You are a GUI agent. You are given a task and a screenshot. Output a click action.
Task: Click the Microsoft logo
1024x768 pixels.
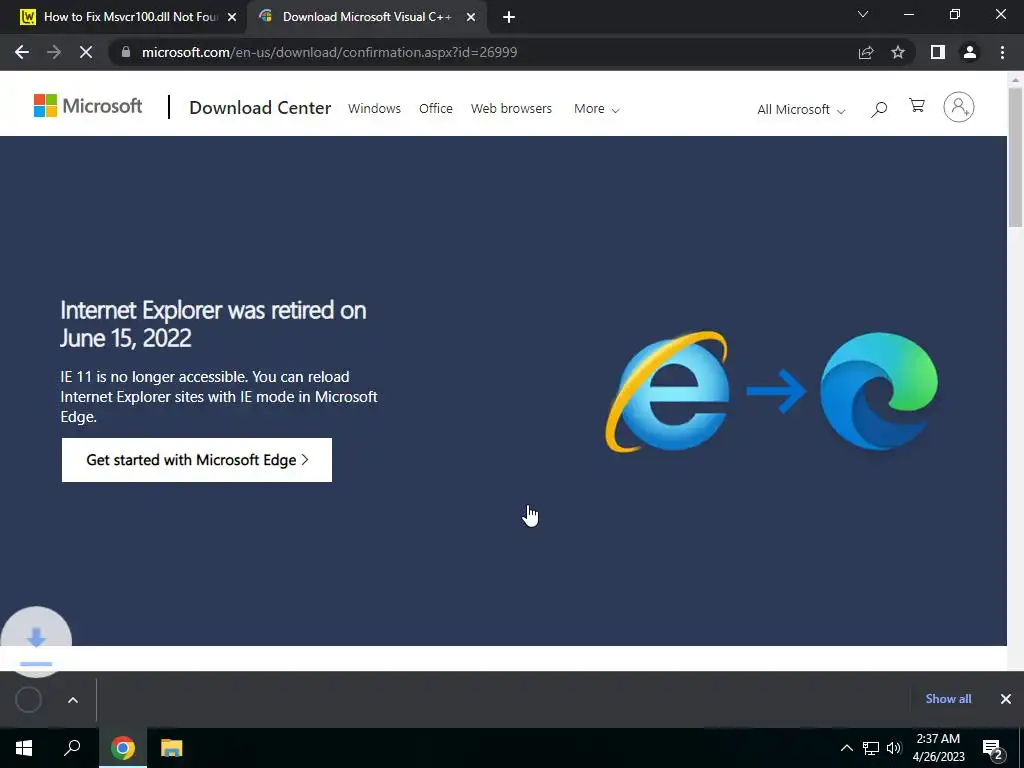88,106
